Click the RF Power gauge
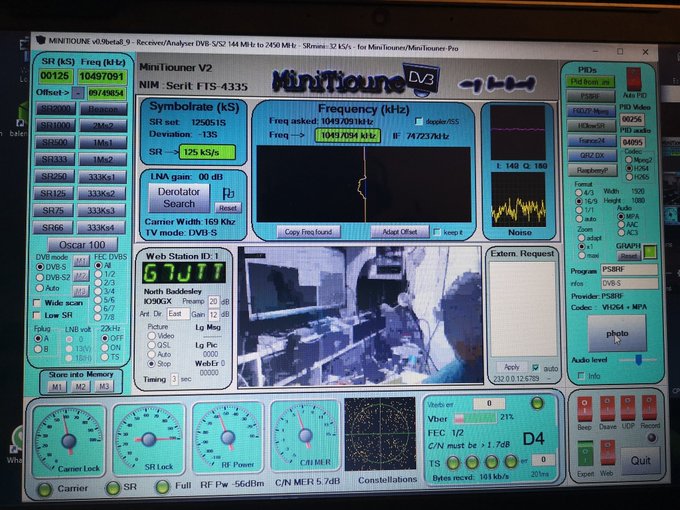680x510 pixels. coord(228,437)
